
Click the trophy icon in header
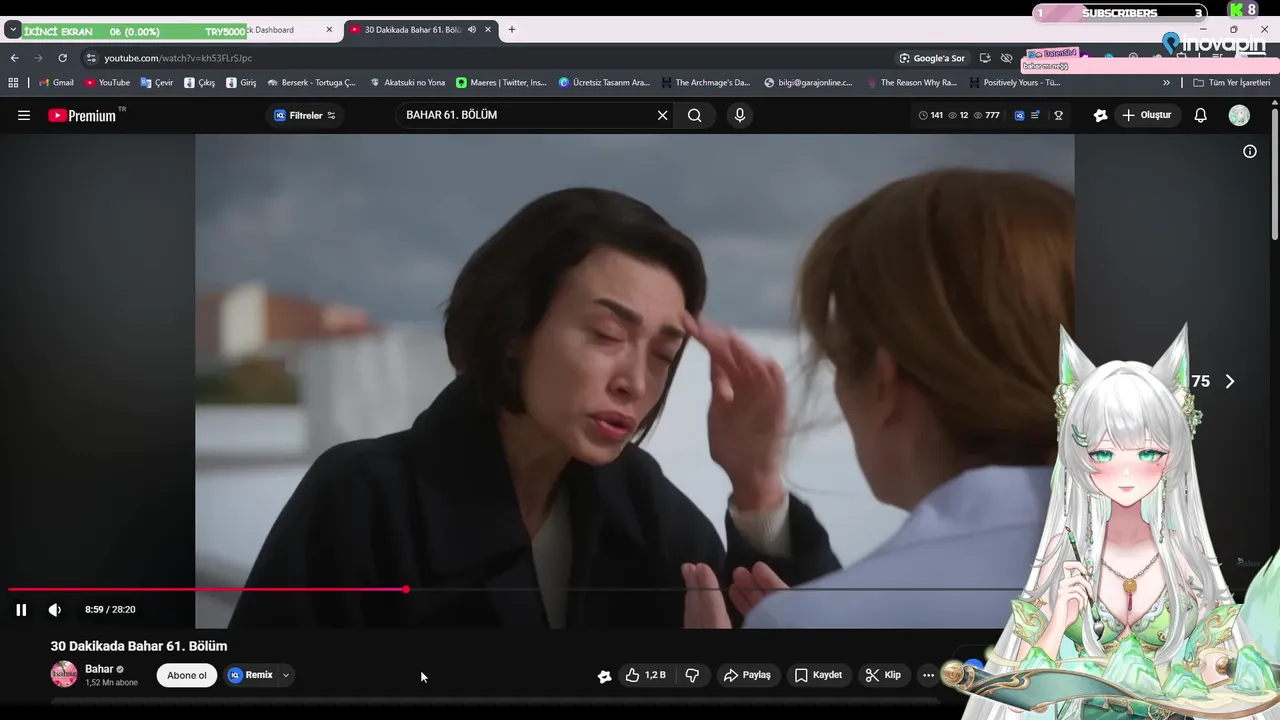[x=1058, y=115]
